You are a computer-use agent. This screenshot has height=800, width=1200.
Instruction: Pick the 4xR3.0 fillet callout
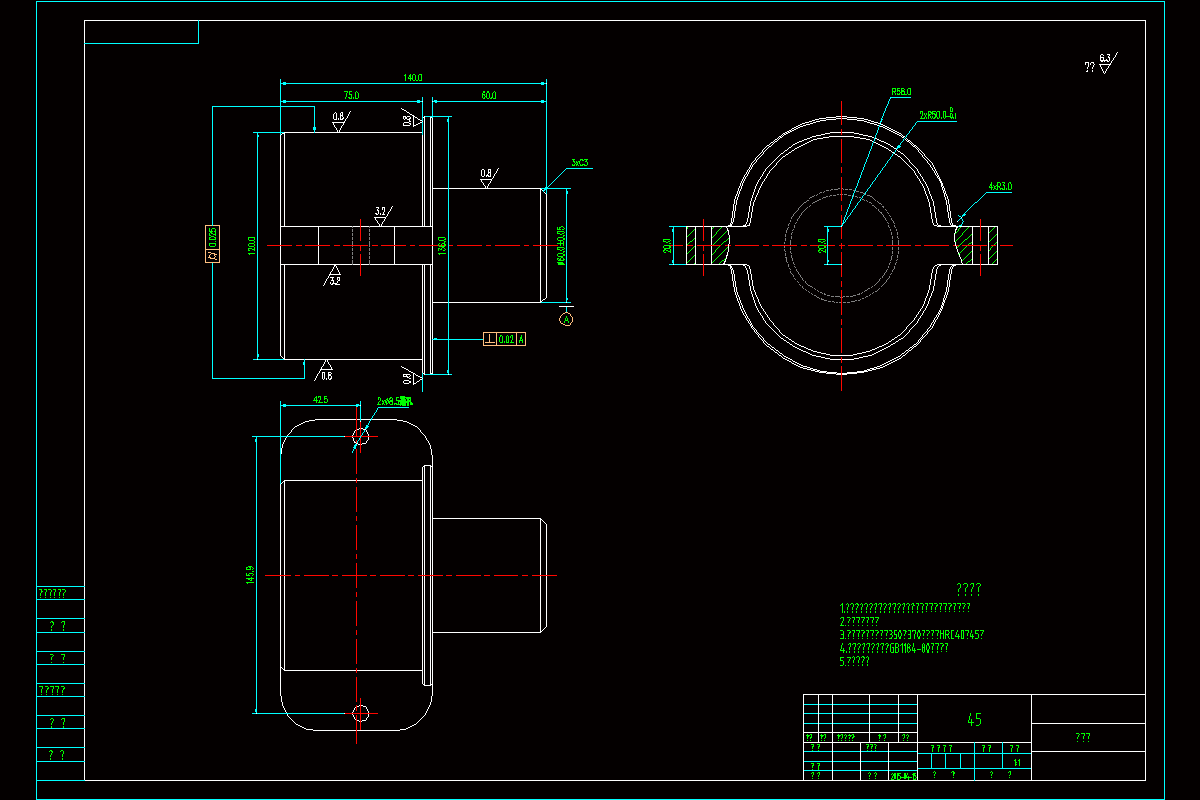pyautogui.click(x=1000, y=187)
